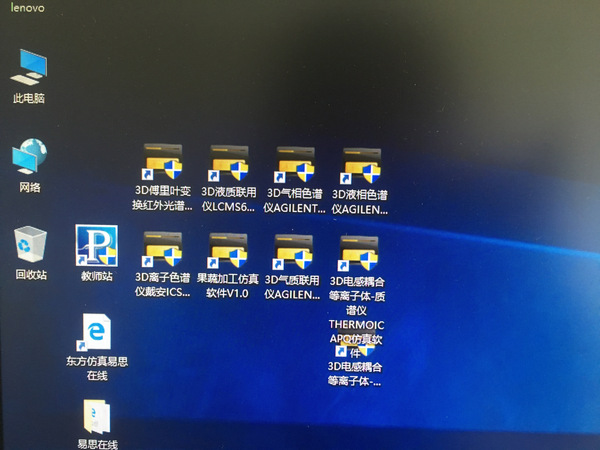Select the 3D气相色谱仪AGILENT shortcut icon

click(x=294, y=163)
